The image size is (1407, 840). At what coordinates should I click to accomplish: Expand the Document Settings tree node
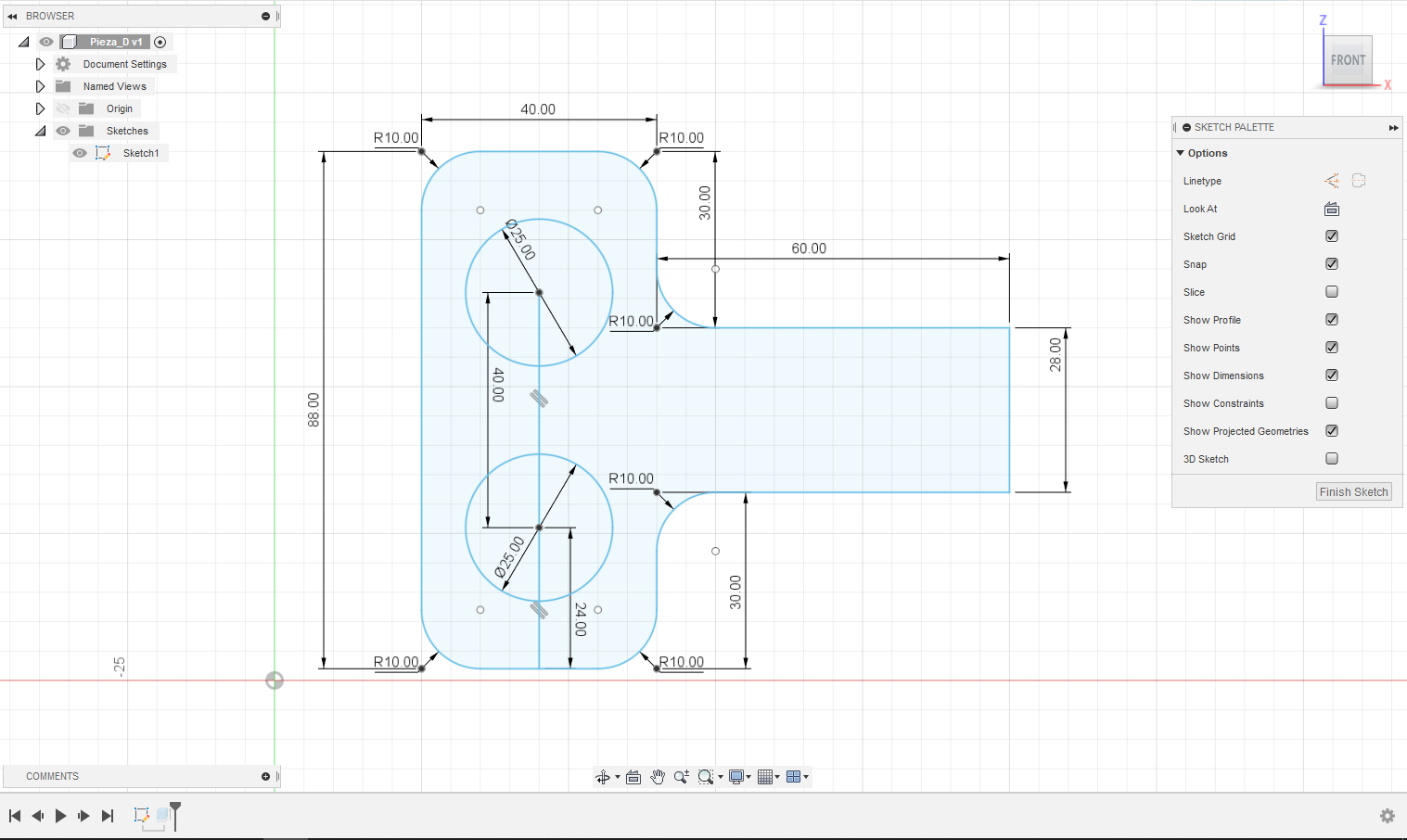click(40, 64)
